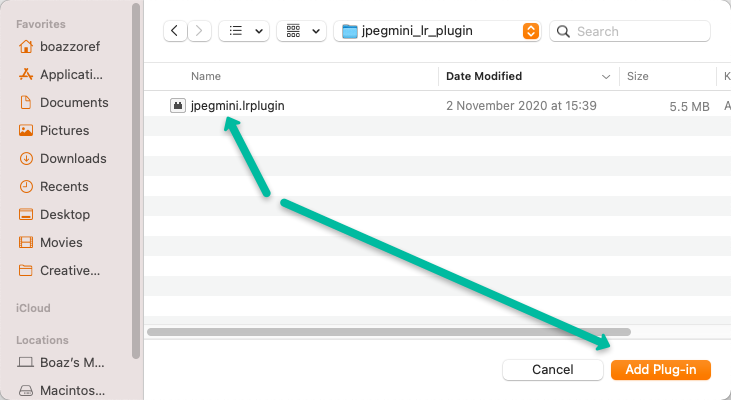The image size is (731, 400).
Task: Confirm with the Add Plug-in button
Action: click(x=661, y=370)
